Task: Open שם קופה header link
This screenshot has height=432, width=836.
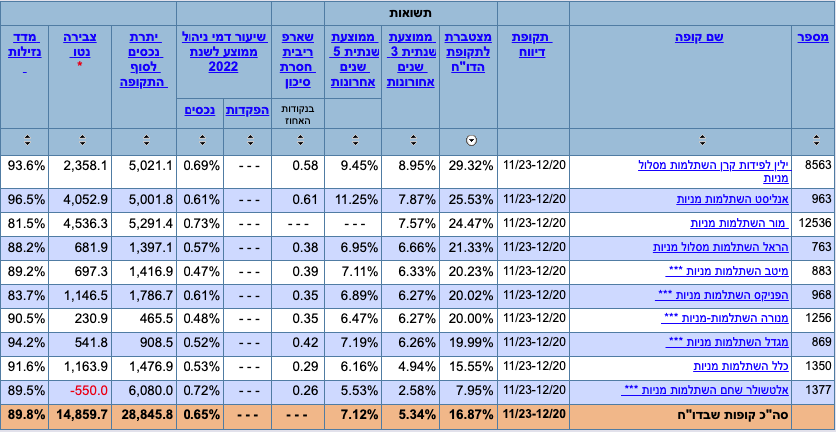Action: tap(702, 38)
